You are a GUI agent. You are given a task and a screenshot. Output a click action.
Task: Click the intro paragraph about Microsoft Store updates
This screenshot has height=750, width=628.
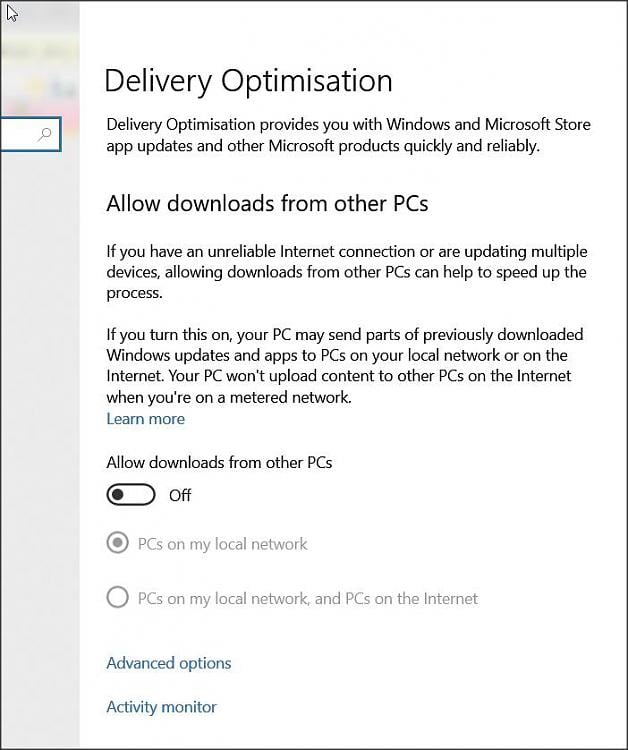[x=347, y=135]
